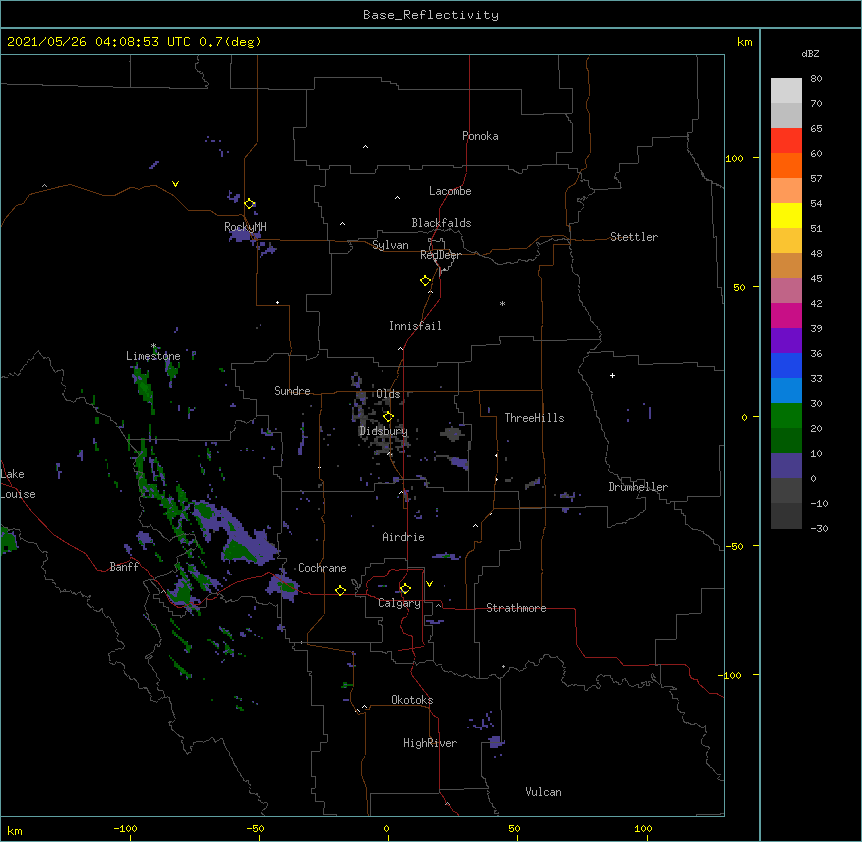Screen dimensions: 862x842
Task: Click the ThreeHills label
Action: pyautogui.click(x=534, y=418)
